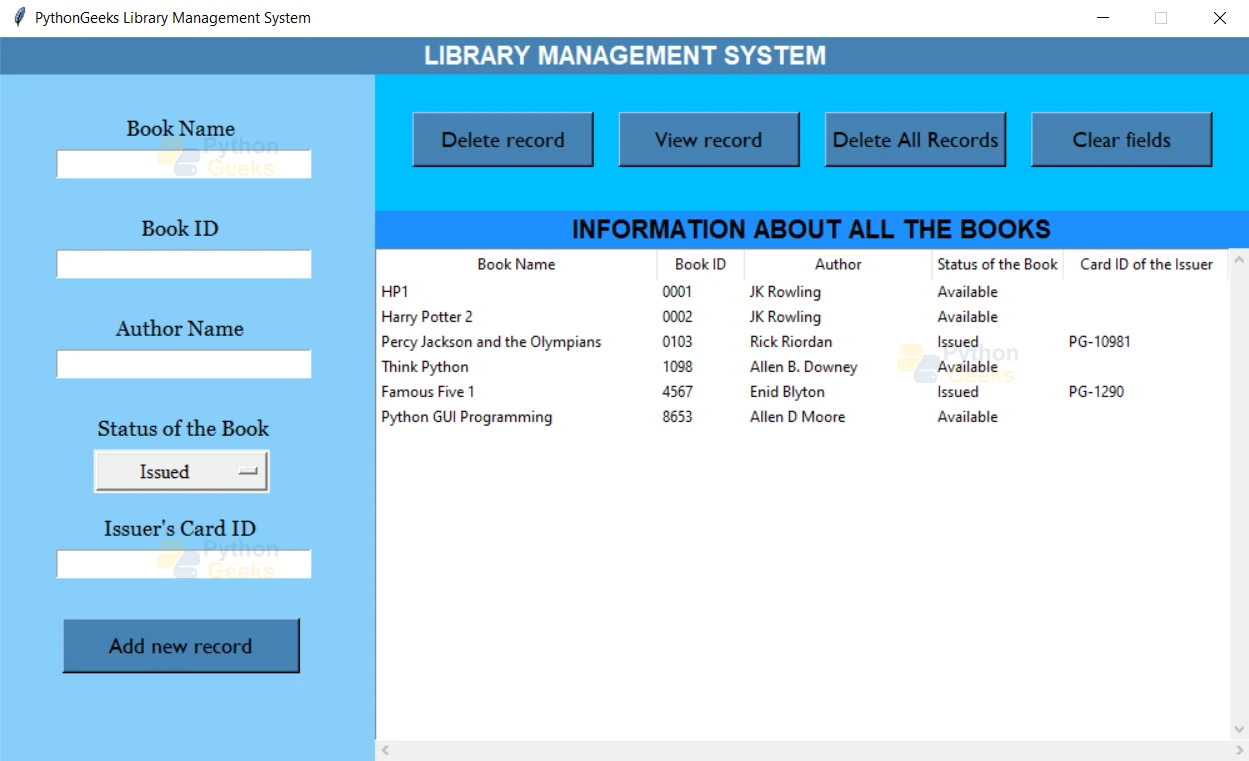
Task: Select Python GUI Programming row
Action: pyautogui.click(x=802, y=417)
